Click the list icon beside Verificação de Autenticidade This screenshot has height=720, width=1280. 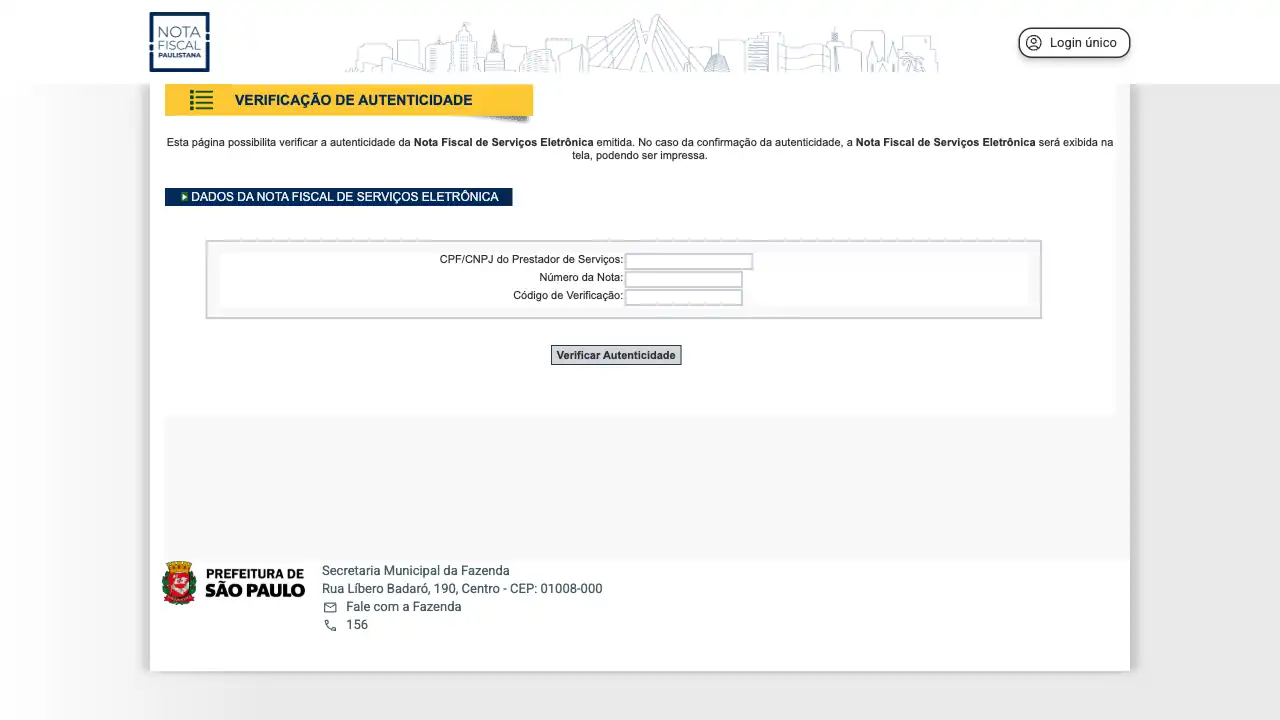(201, 100)
